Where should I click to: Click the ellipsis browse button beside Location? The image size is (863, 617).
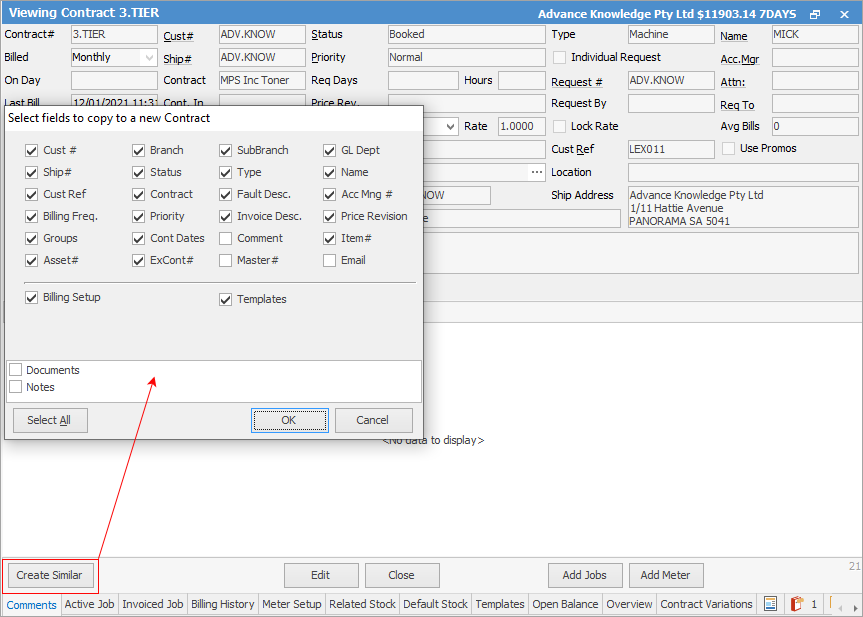click(537, 172)
